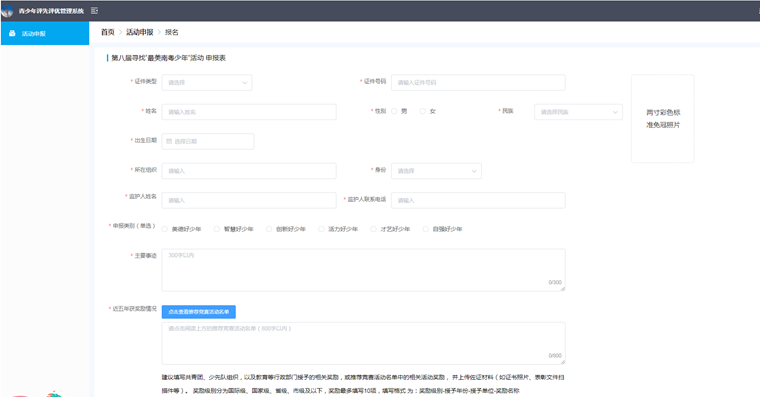Viewport: 760px width, 397px height.
Task: Collapse the sidebar with the menu fold icon
Action: click(x=95, y=11)
